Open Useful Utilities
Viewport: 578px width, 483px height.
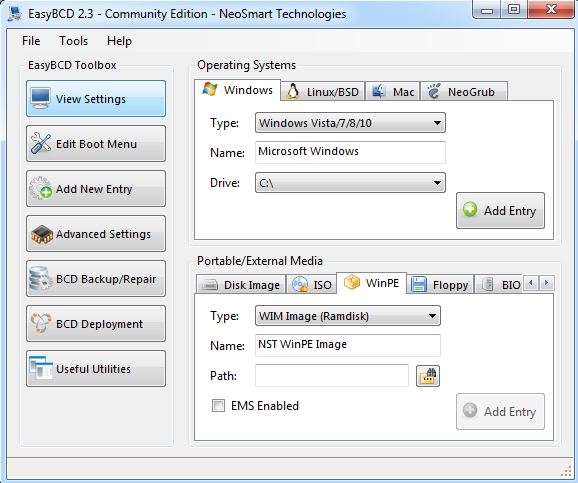coord(96,369)
